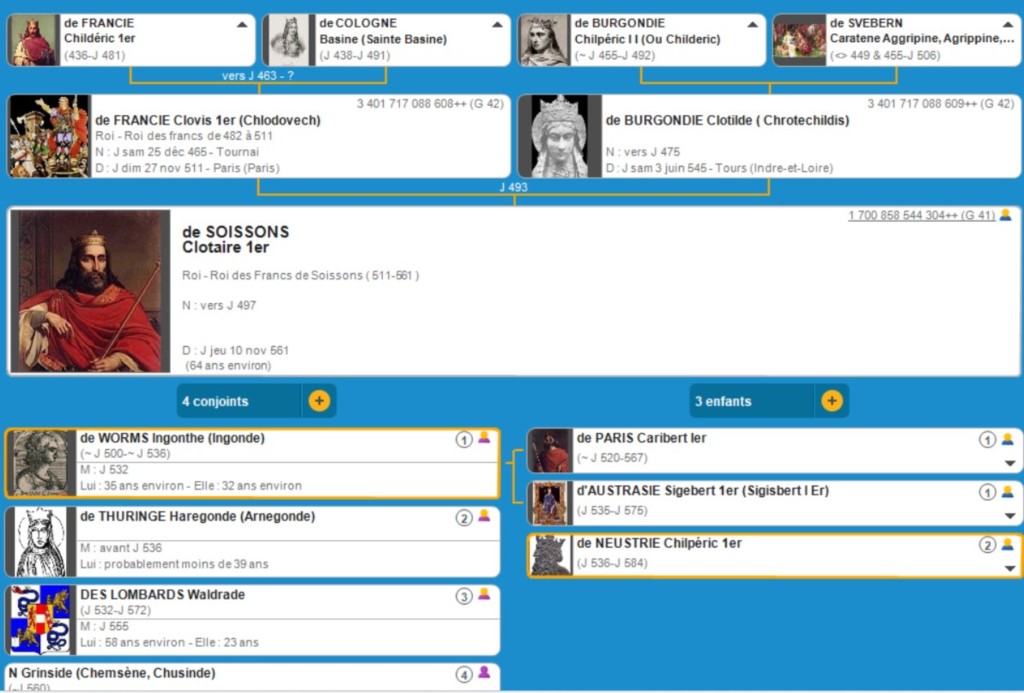This screenshot has height=693, width=1024.
Task: Click person icon on Haregonde de Thuringe card
Action: [x=485, y=516]
